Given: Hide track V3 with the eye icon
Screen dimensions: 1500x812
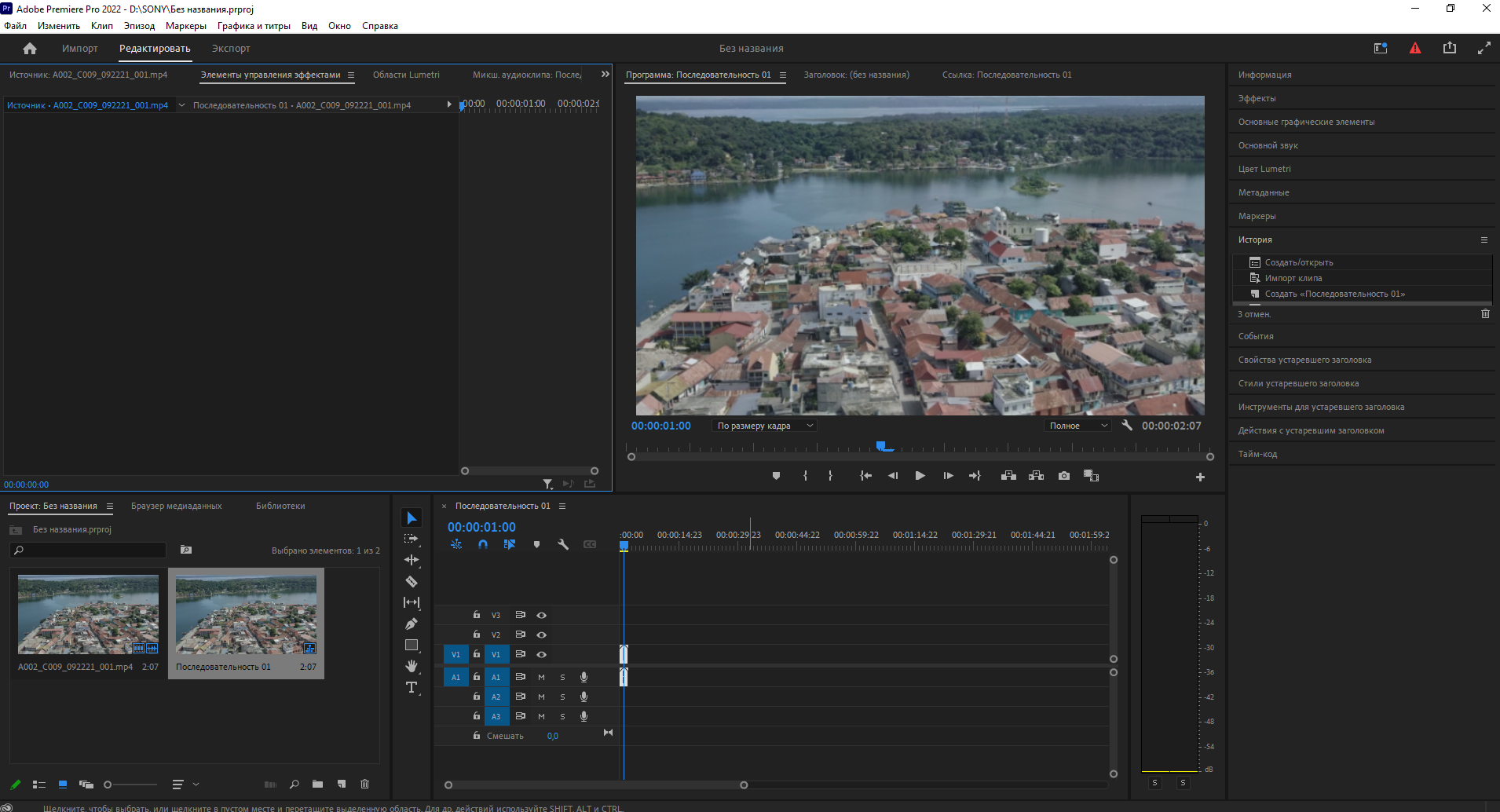Looking at the screenshot, I should (541, 615).
